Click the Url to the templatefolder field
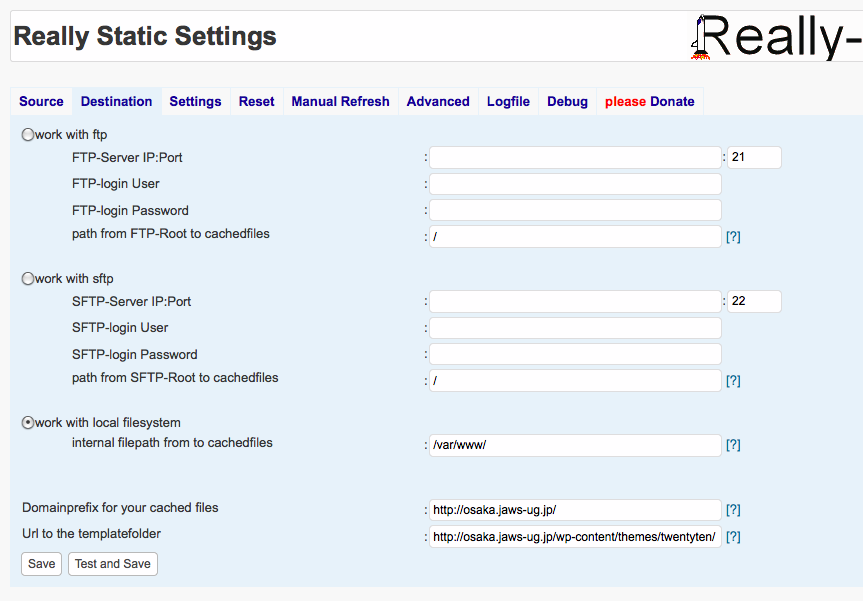This screenshot has width=863, height=601. pos(575,537)
